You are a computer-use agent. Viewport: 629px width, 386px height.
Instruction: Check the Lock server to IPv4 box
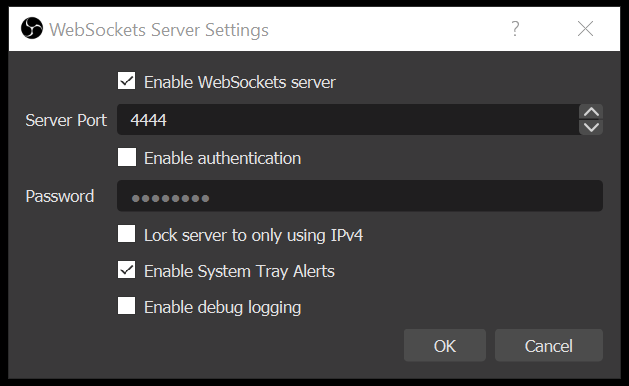tap(126, 234)
